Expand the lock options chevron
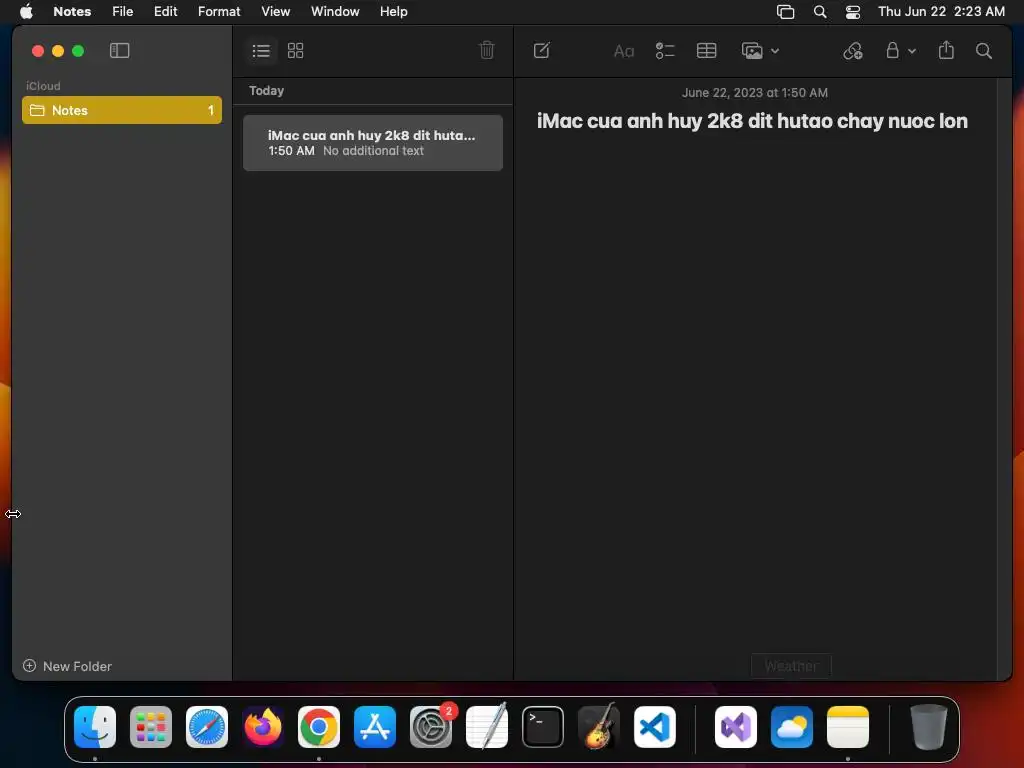This screenshot has height=768, width=1024. pyautogui.click(x=912, y=51)
